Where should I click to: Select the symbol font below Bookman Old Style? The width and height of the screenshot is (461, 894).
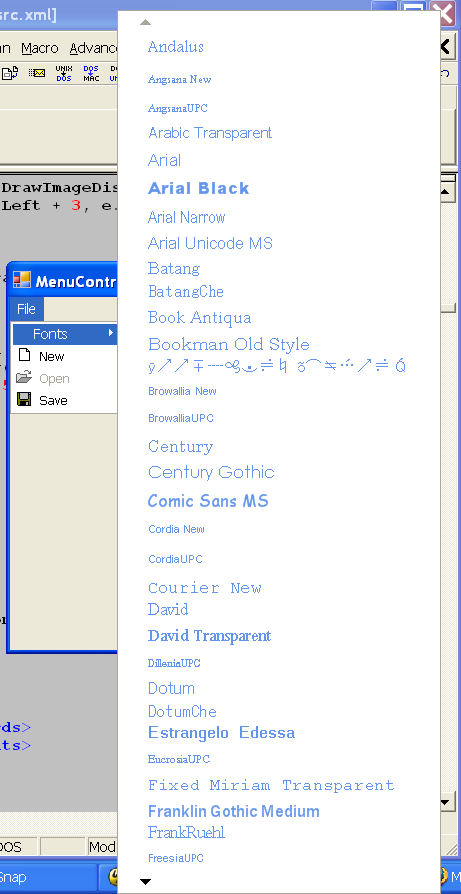[276, 365]
